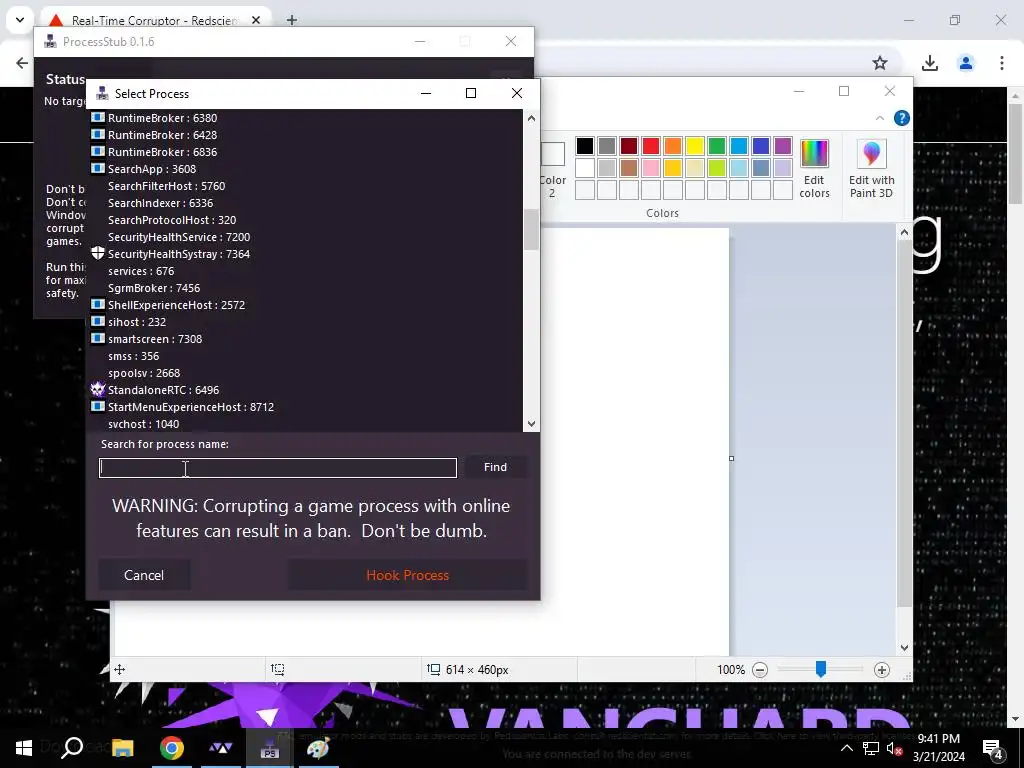Pick purple color swatch in Paint
The image size is (1024, 768).
[783, 146]
